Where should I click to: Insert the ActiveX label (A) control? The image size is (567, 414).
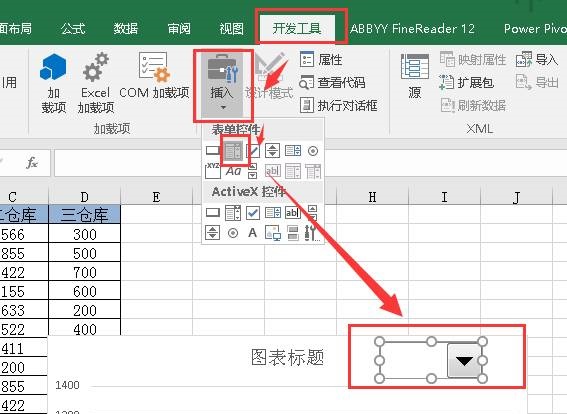point(252,232)
